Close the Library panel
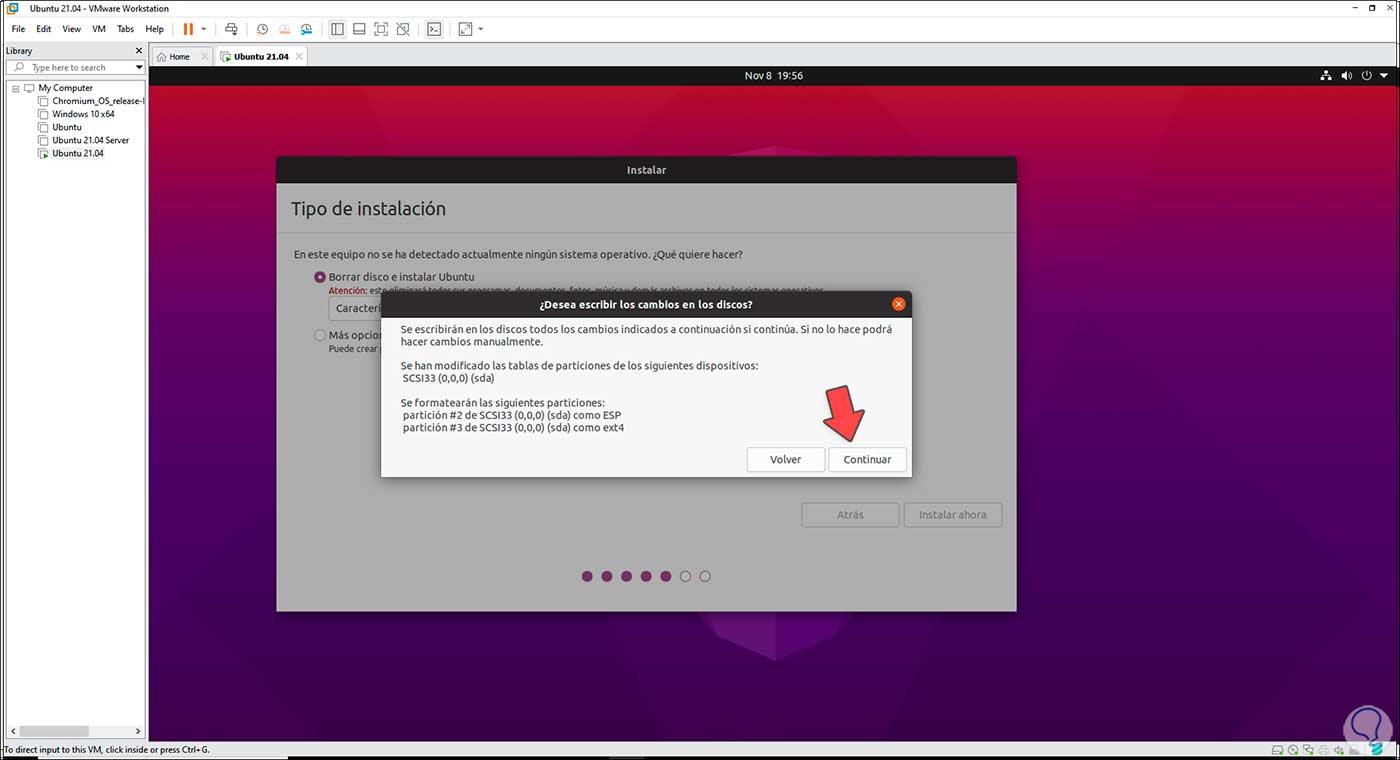This screenshot has height=760, width=1400. 139,50
